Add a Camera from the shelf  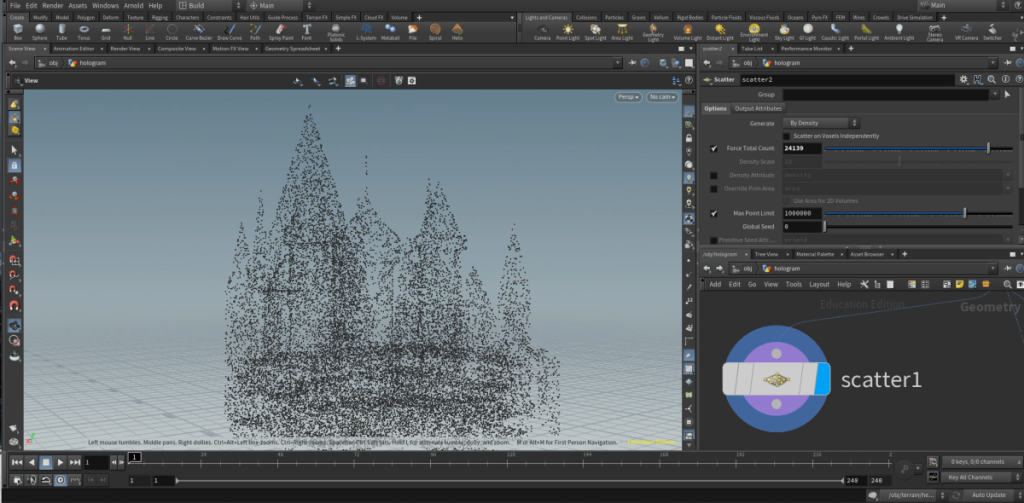point(542,31)
